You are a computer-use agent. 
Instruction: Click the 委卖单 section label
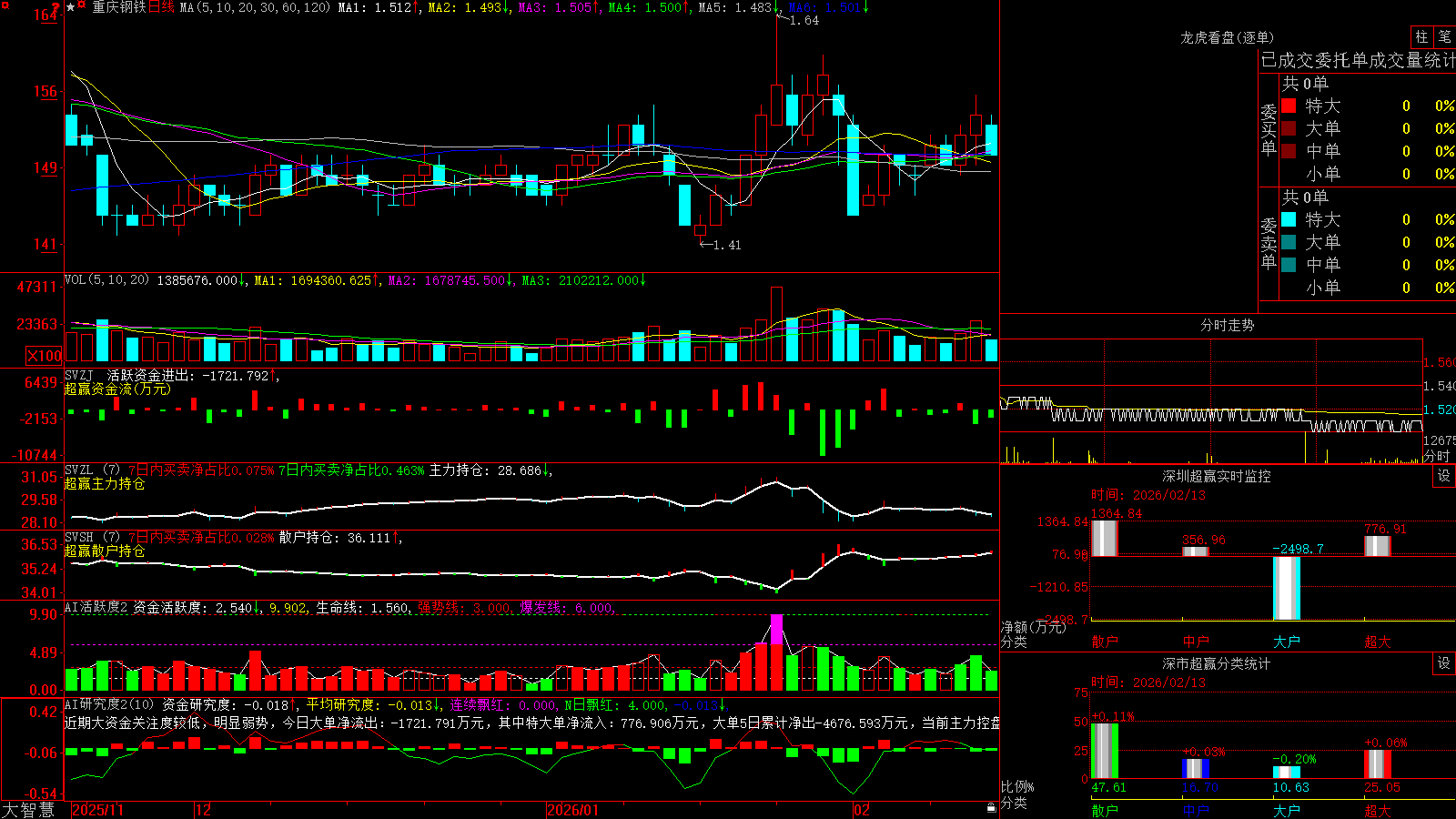pos(1269,244)
